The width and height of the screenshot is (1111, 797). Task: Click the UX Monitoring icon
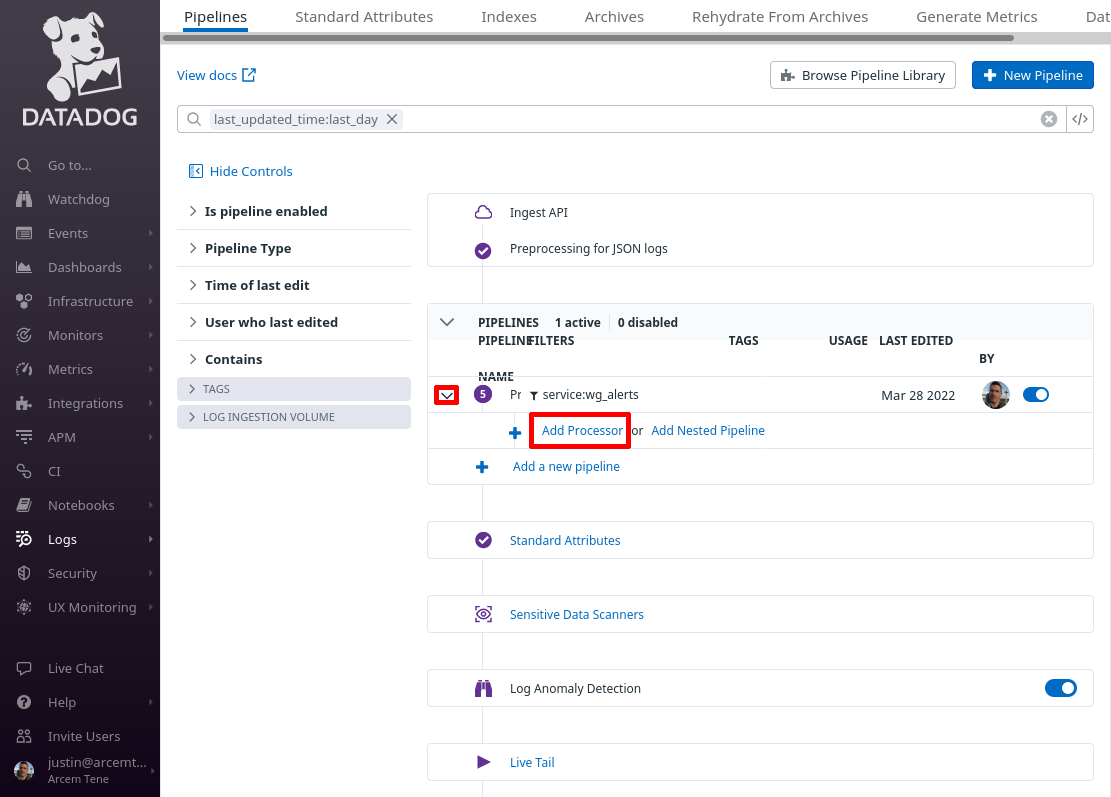pyautogui.click(x=24, y=607)
